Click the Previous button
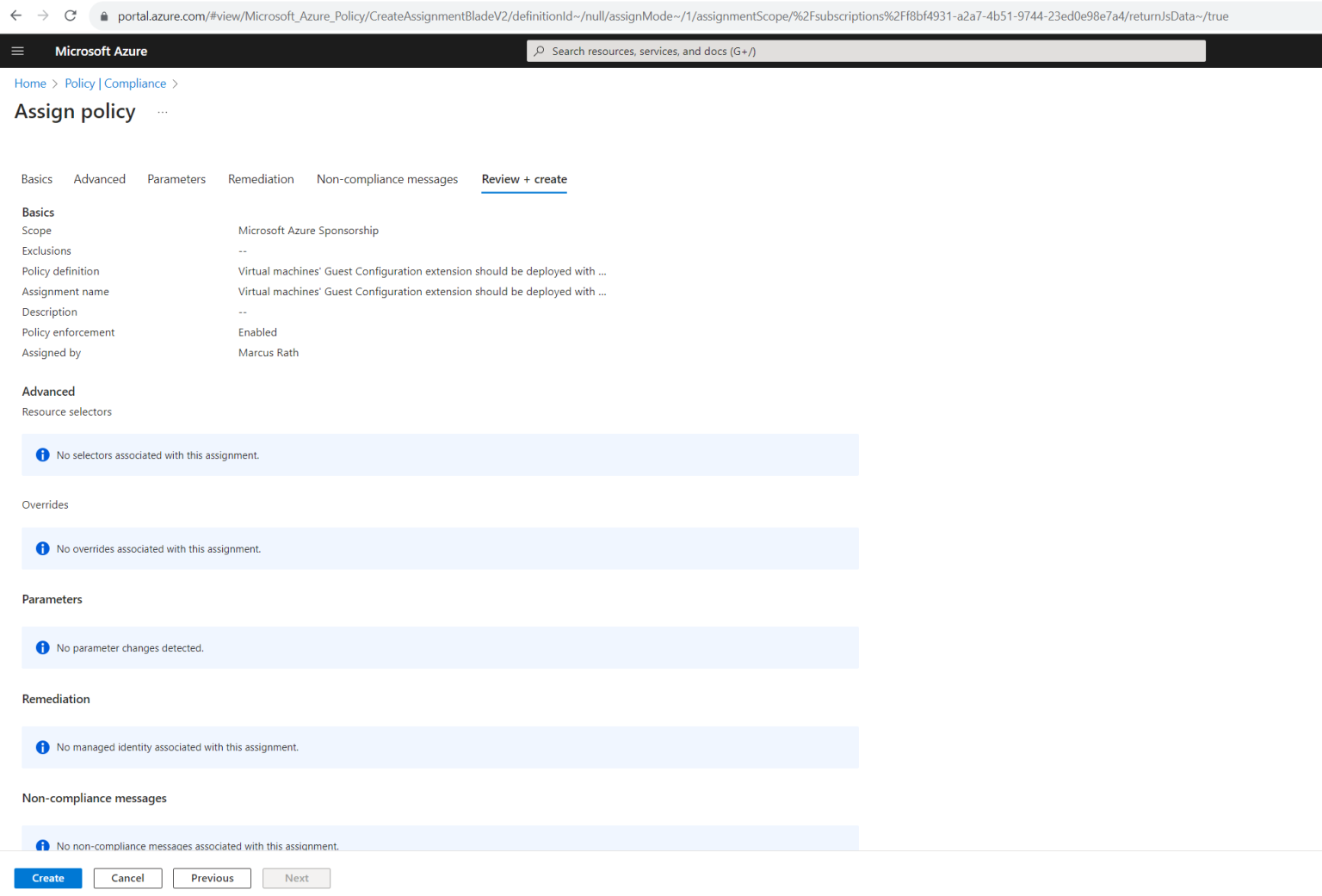The height and width of the screenshot is (896, 1322). point(212,878)
